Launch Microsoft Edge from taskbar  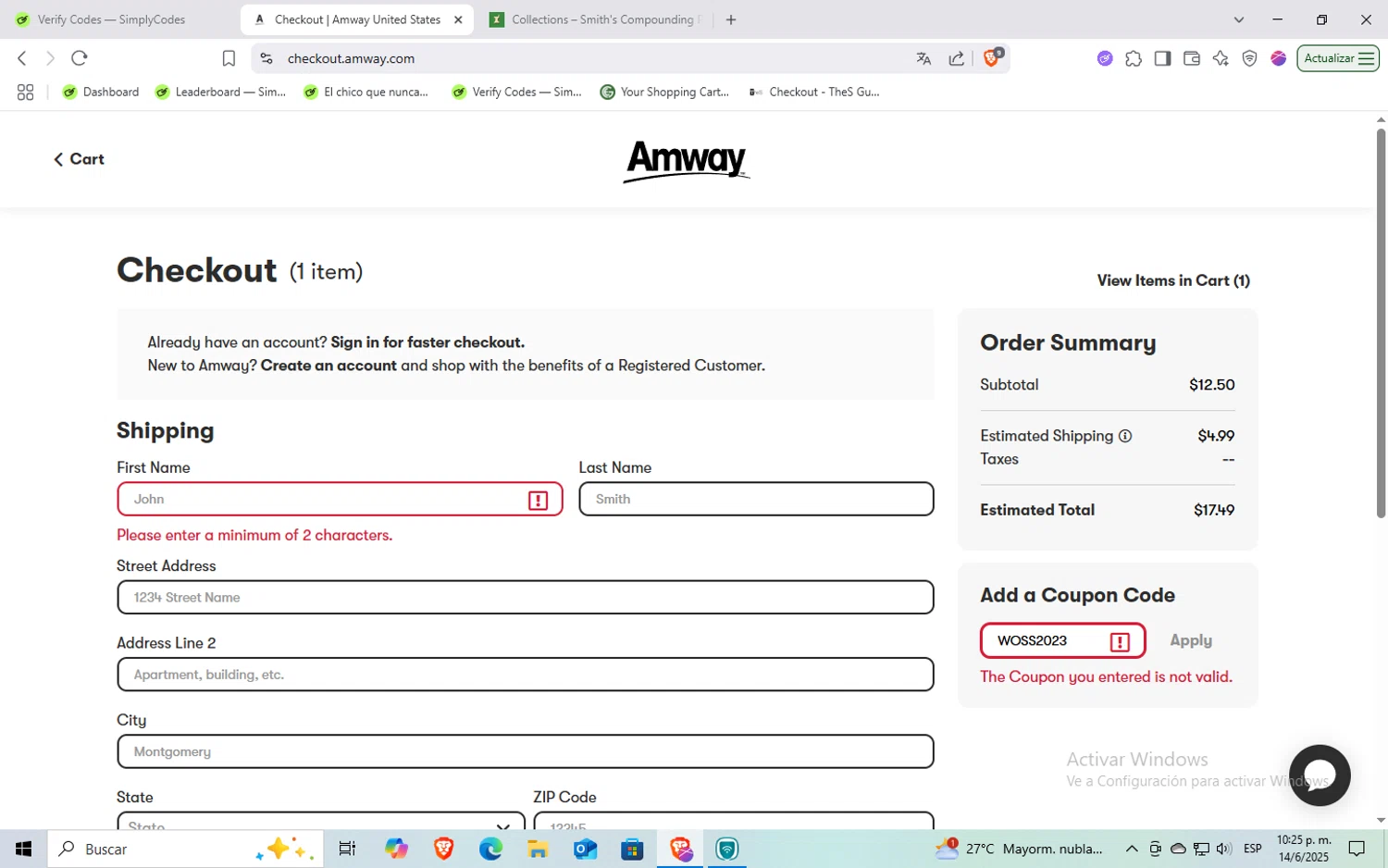pos(490,849)
